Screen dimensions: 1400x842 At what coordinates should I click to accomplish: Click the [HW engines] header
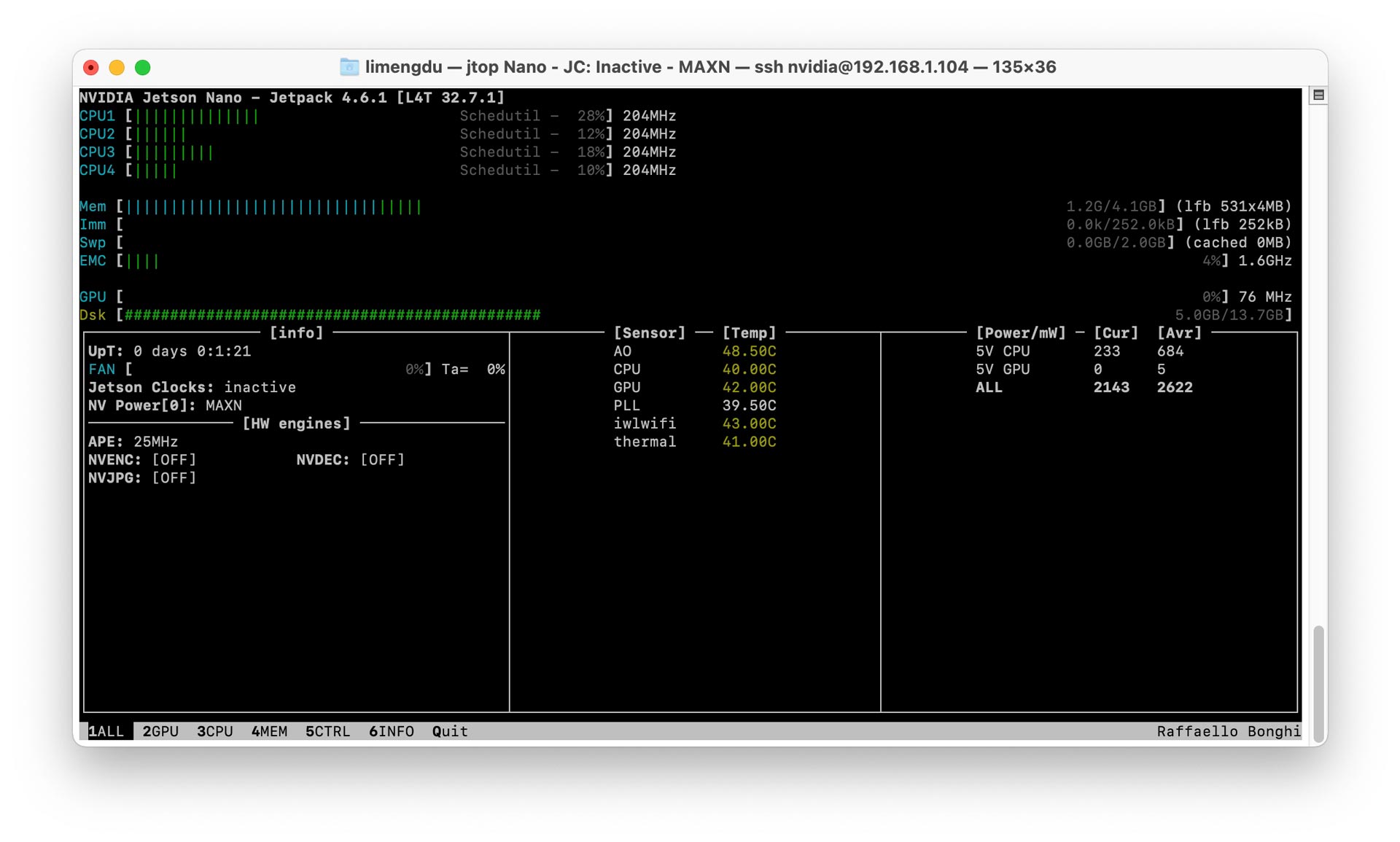coord(296,424)
